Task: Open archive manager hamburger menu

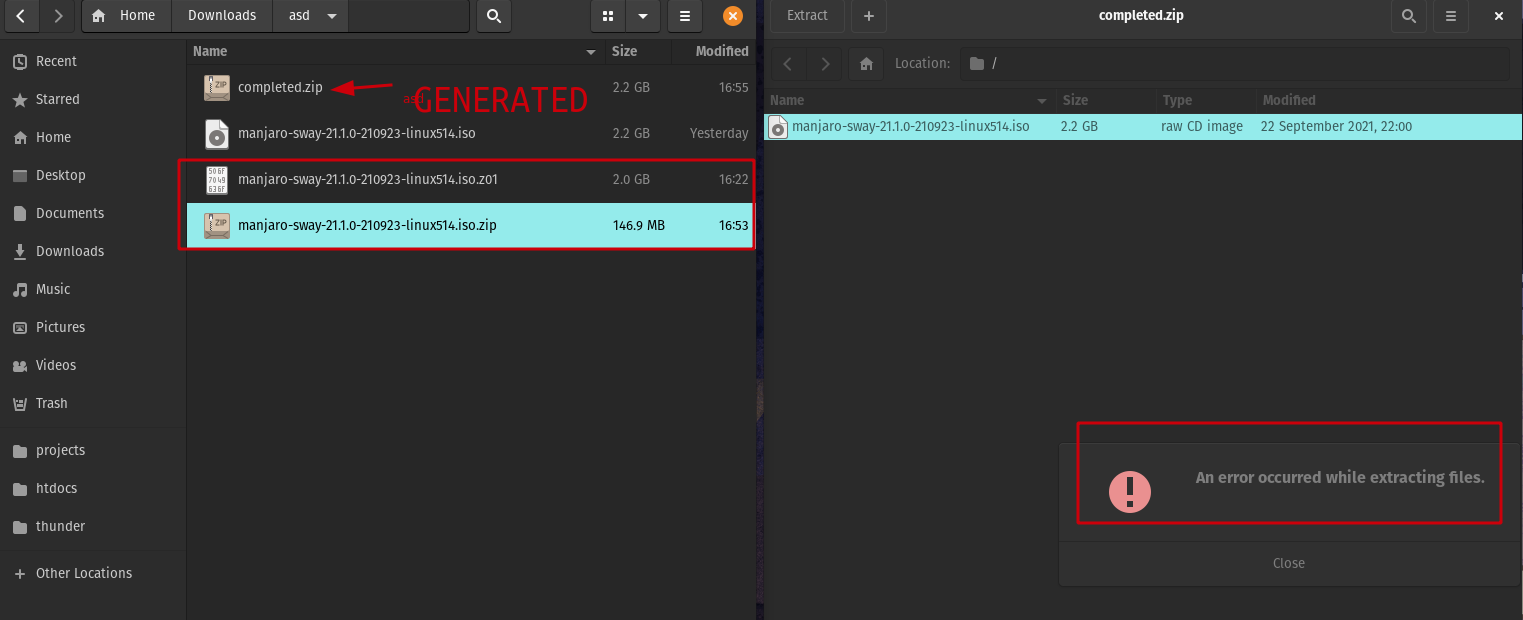Action: (1450, 15)
